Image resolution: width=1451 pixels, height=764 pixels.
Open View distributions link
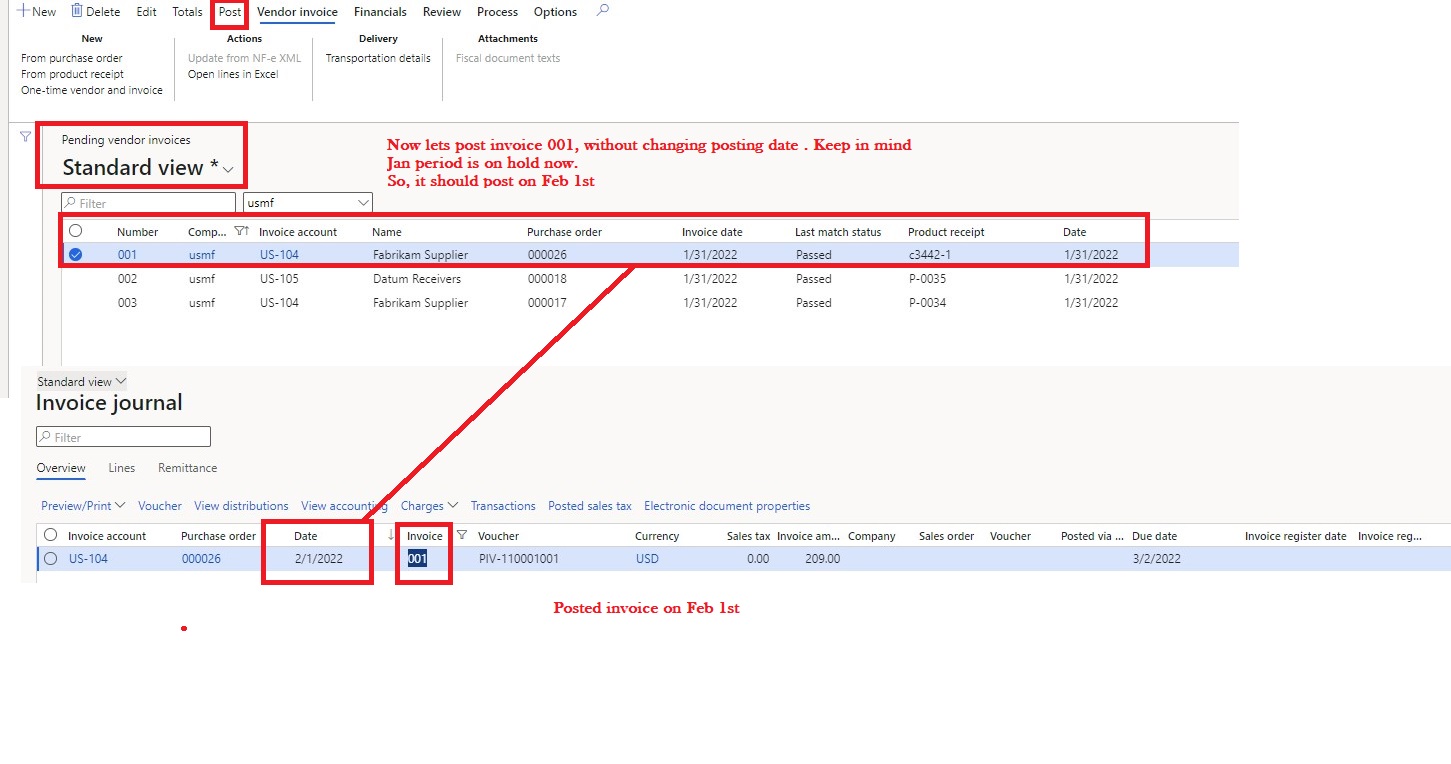coord(241,505)
